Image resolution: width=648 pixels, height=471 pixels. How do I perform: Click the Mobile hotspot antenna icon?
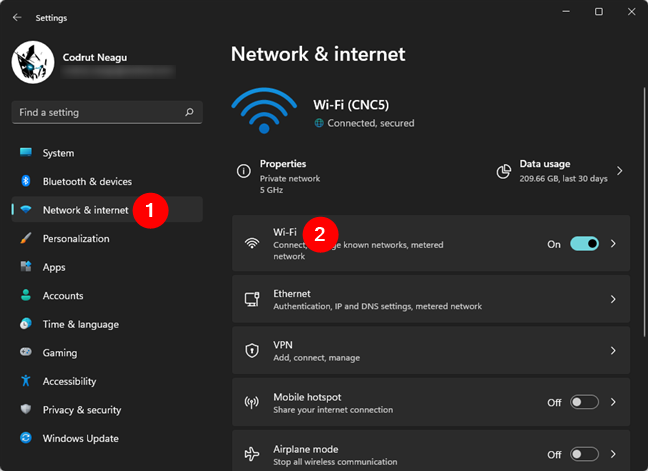point(252,402)
